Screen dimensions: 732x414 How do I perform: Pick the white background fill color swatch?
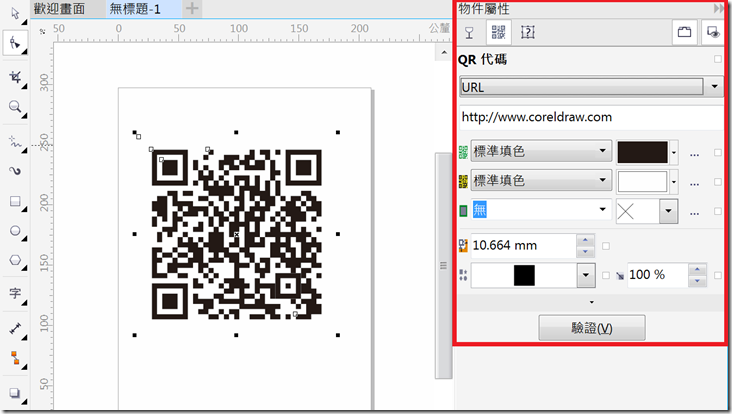pos(642,182)
